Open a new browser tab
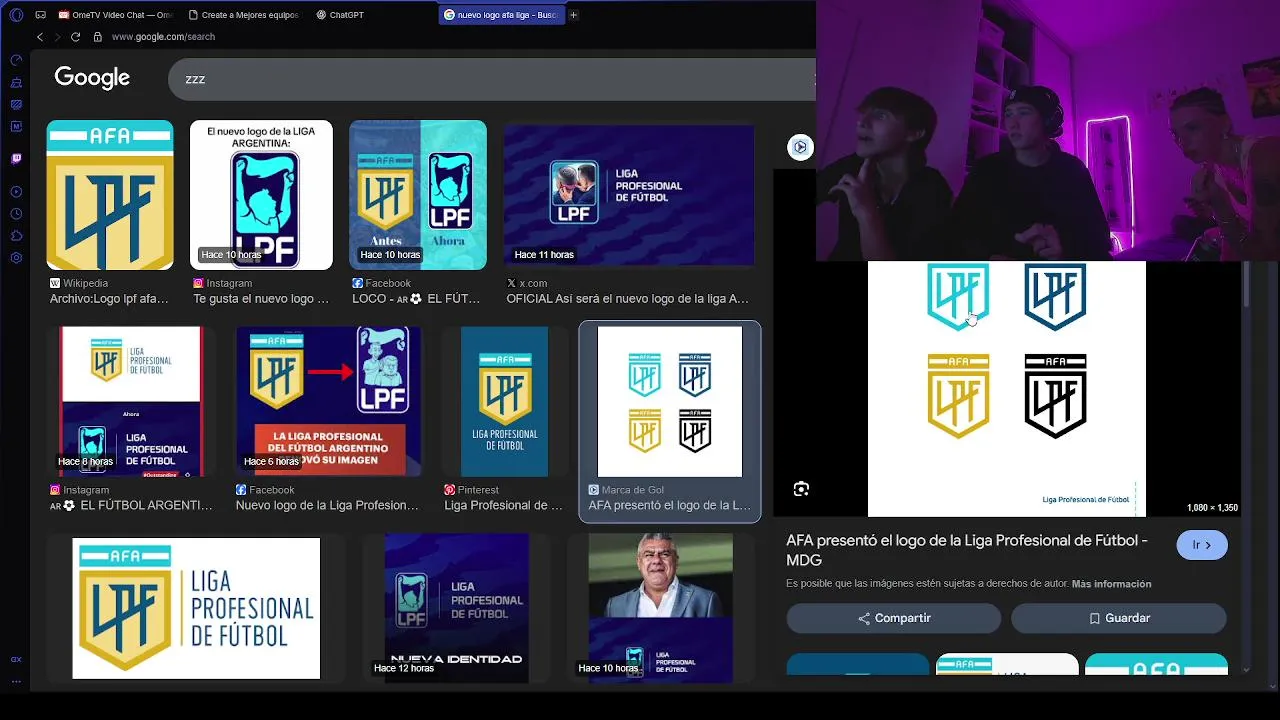 pyautogui.click(x=574, y=15)
